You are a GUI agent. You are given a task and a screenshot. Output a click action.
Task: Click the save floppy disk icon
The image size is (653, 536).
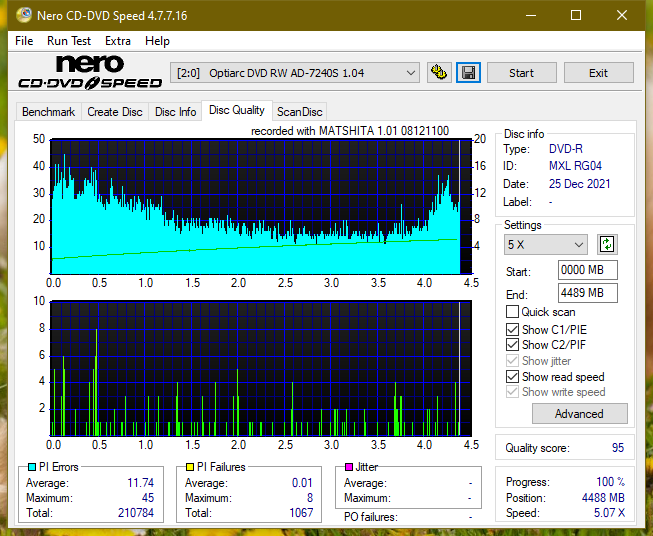(x=468, y=73)
